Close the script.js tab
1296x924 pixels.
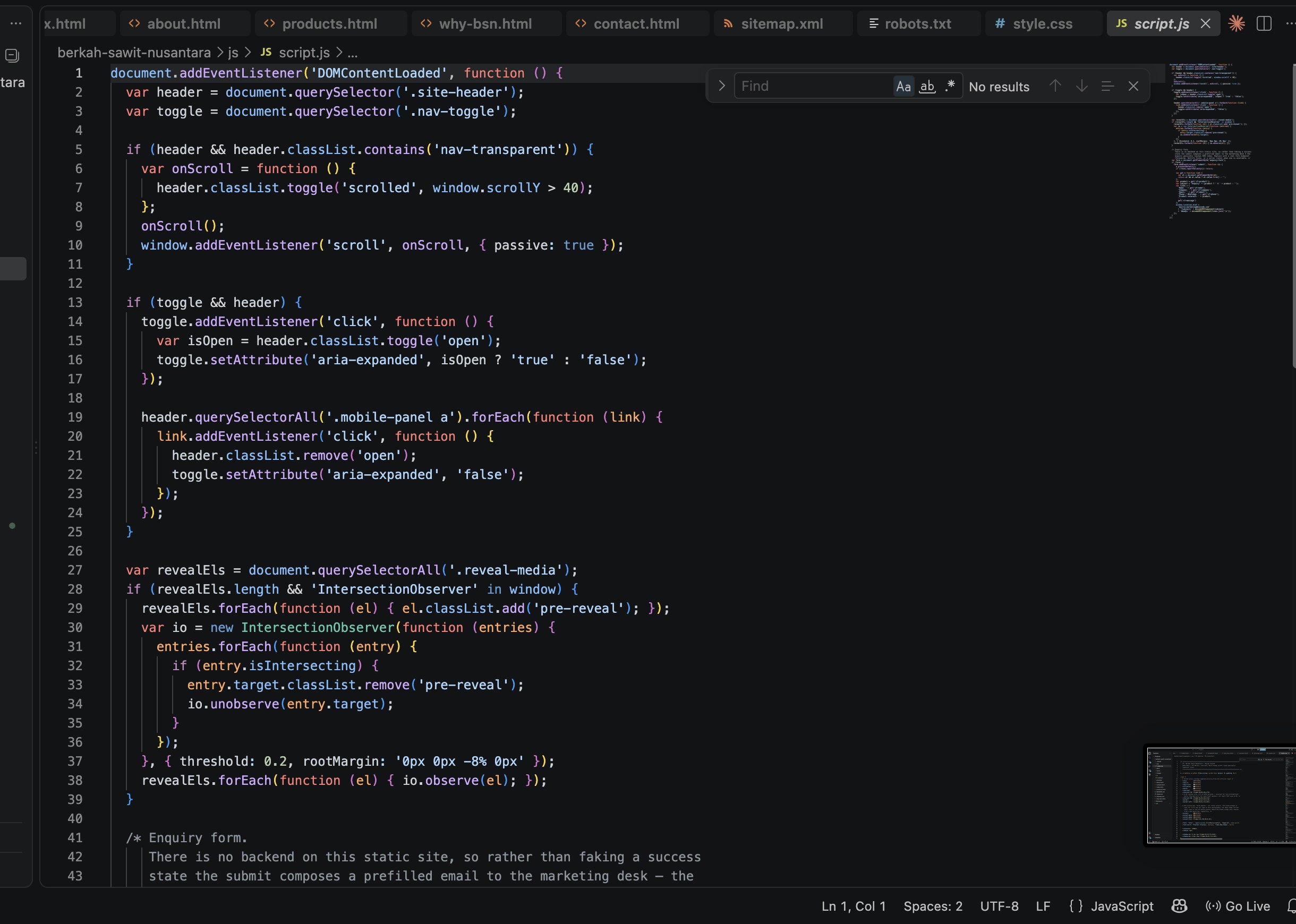point(1205,23)
